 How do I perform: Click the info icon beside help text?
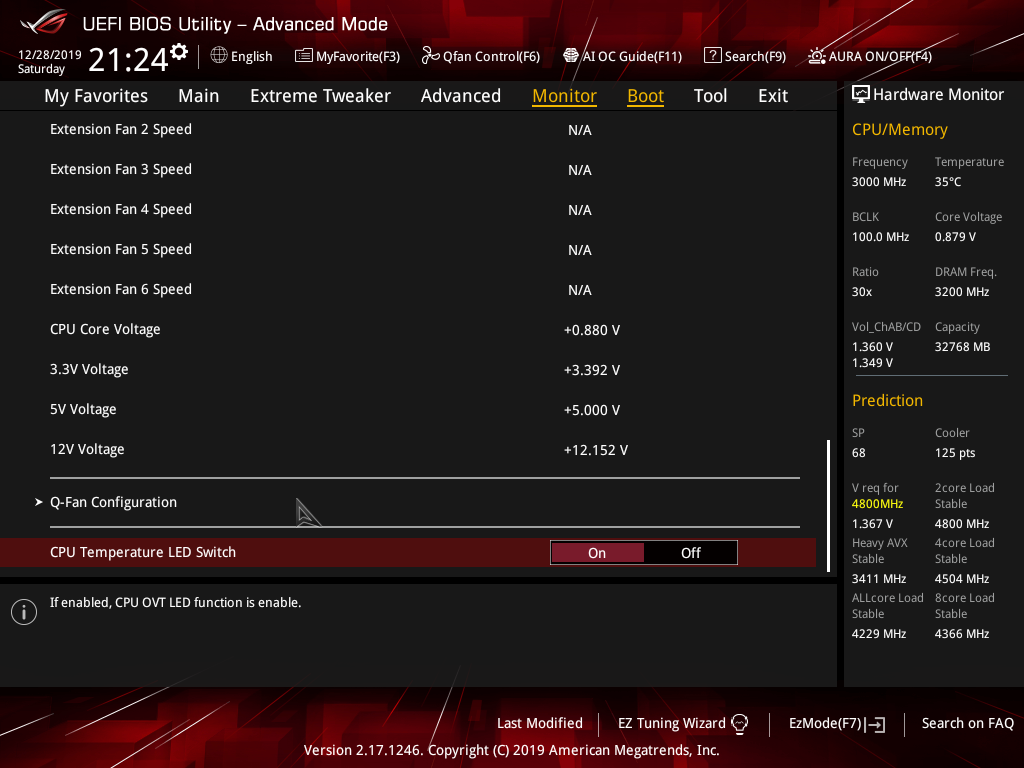click(x=24, y=612)
